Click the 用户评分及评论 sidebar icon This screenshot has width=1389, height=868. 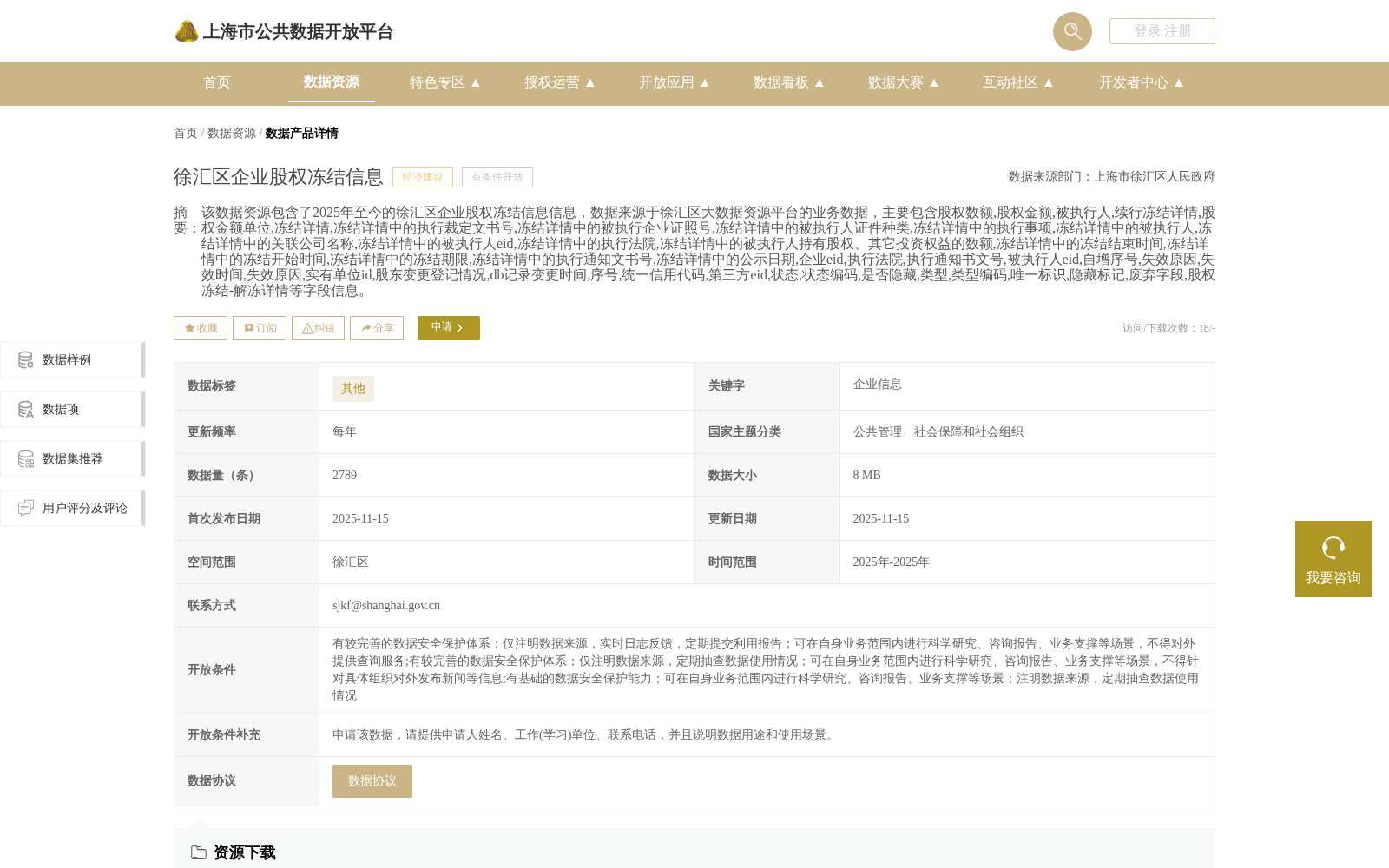pos(26,508)
